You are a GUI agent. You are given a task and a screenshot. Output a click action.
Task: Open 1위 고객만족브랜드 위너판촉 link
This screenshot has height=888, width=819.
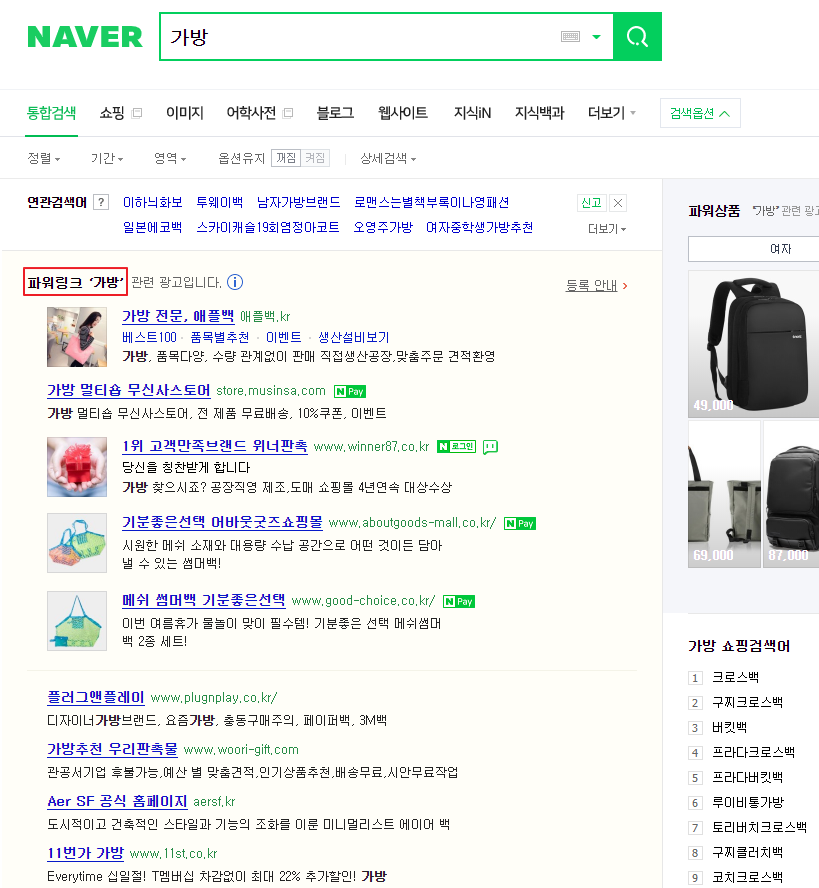(215, 446)
